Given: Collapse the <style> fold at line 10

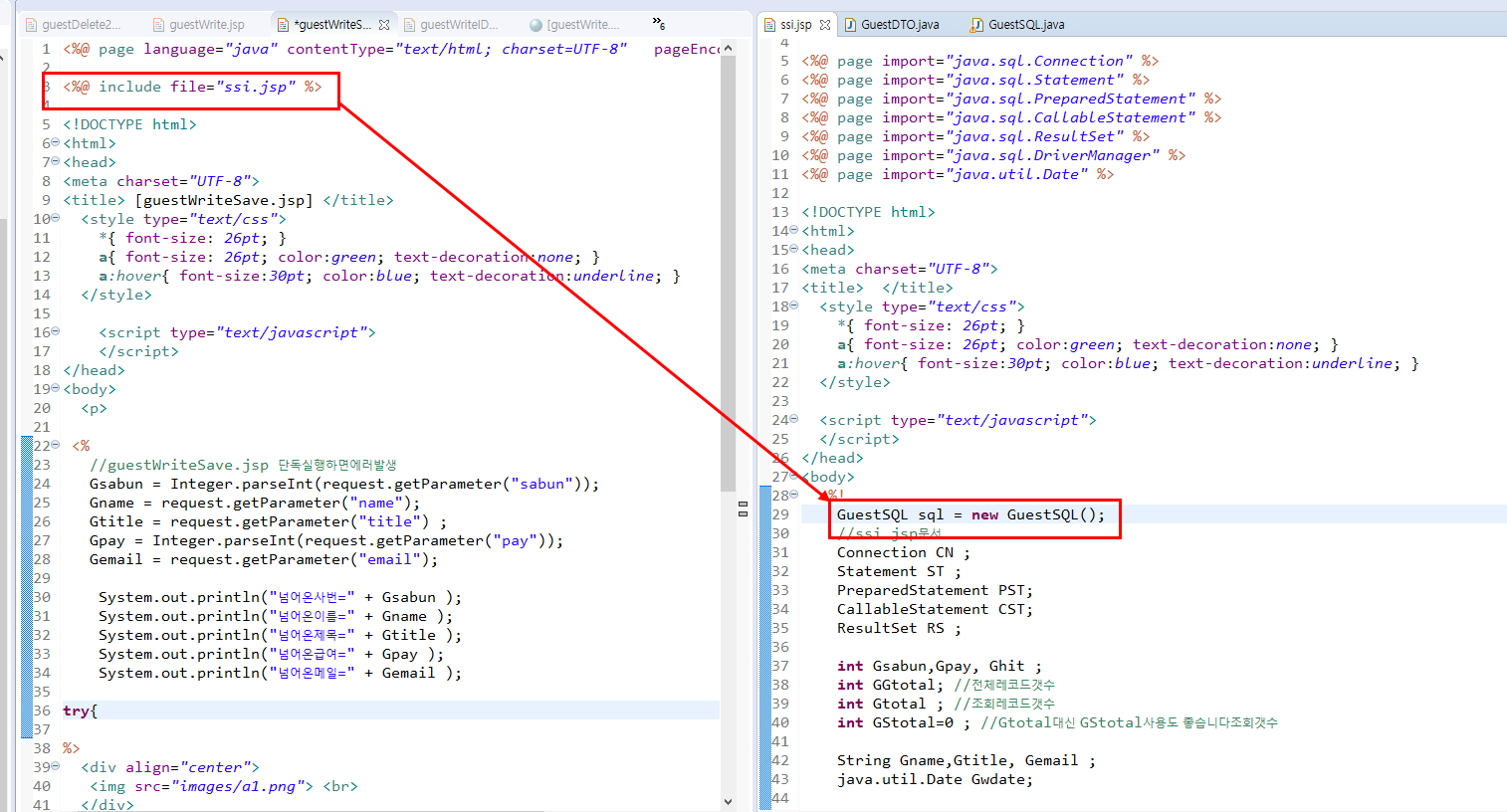Looking at the screenshot, I should 56,219.
